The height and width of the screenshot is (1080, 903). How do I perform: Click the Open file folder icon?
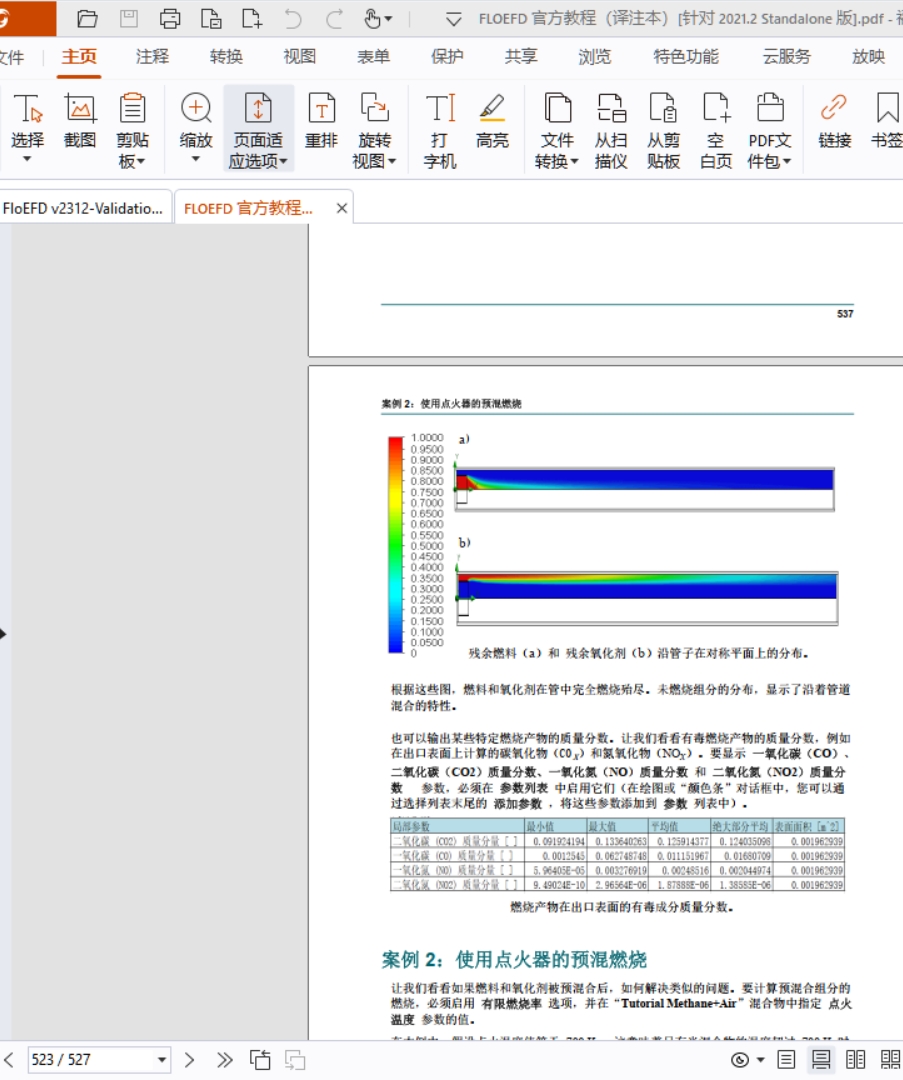[88, 19]
